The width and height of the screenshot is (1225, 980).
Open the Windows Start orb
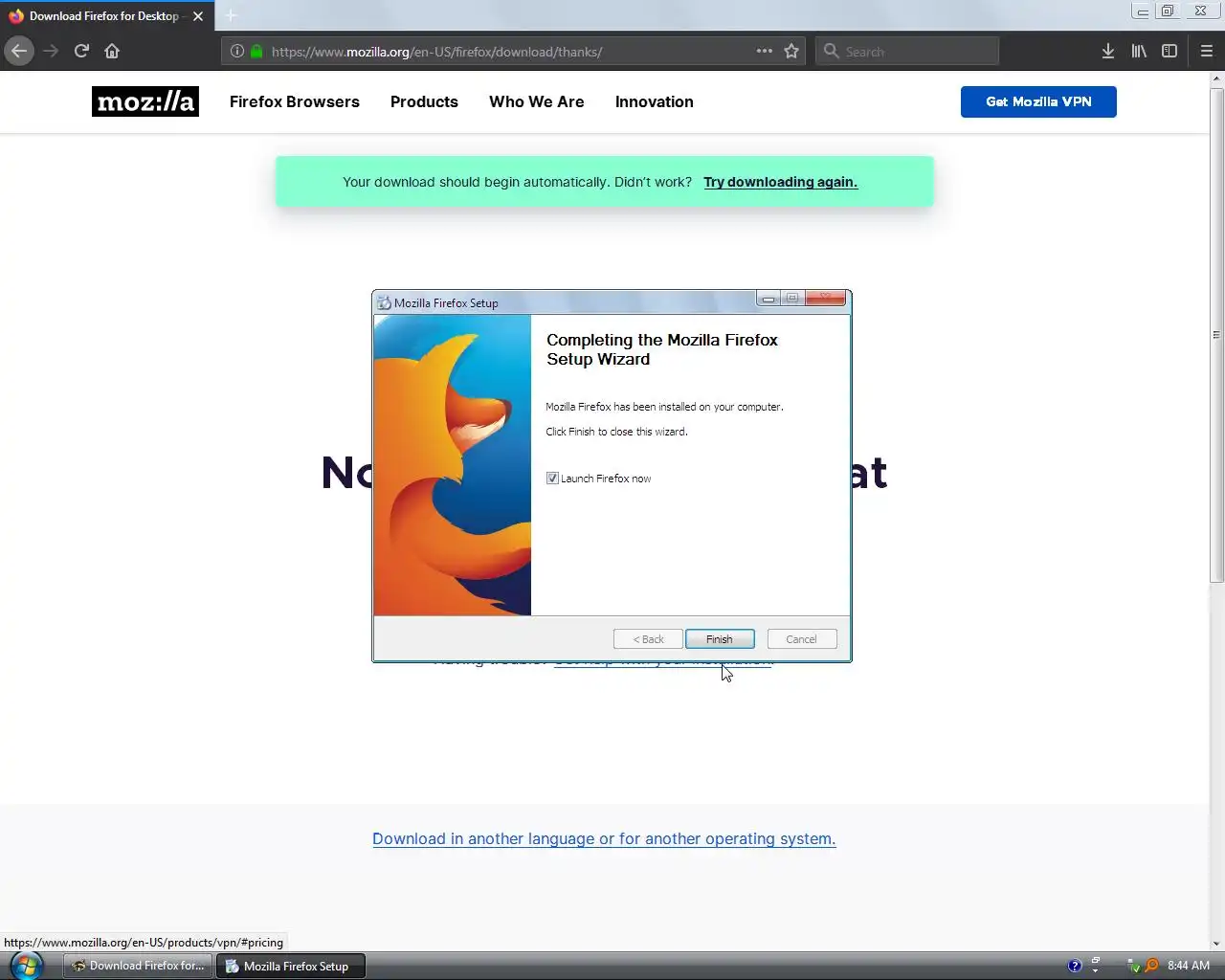tap(26, 966)
